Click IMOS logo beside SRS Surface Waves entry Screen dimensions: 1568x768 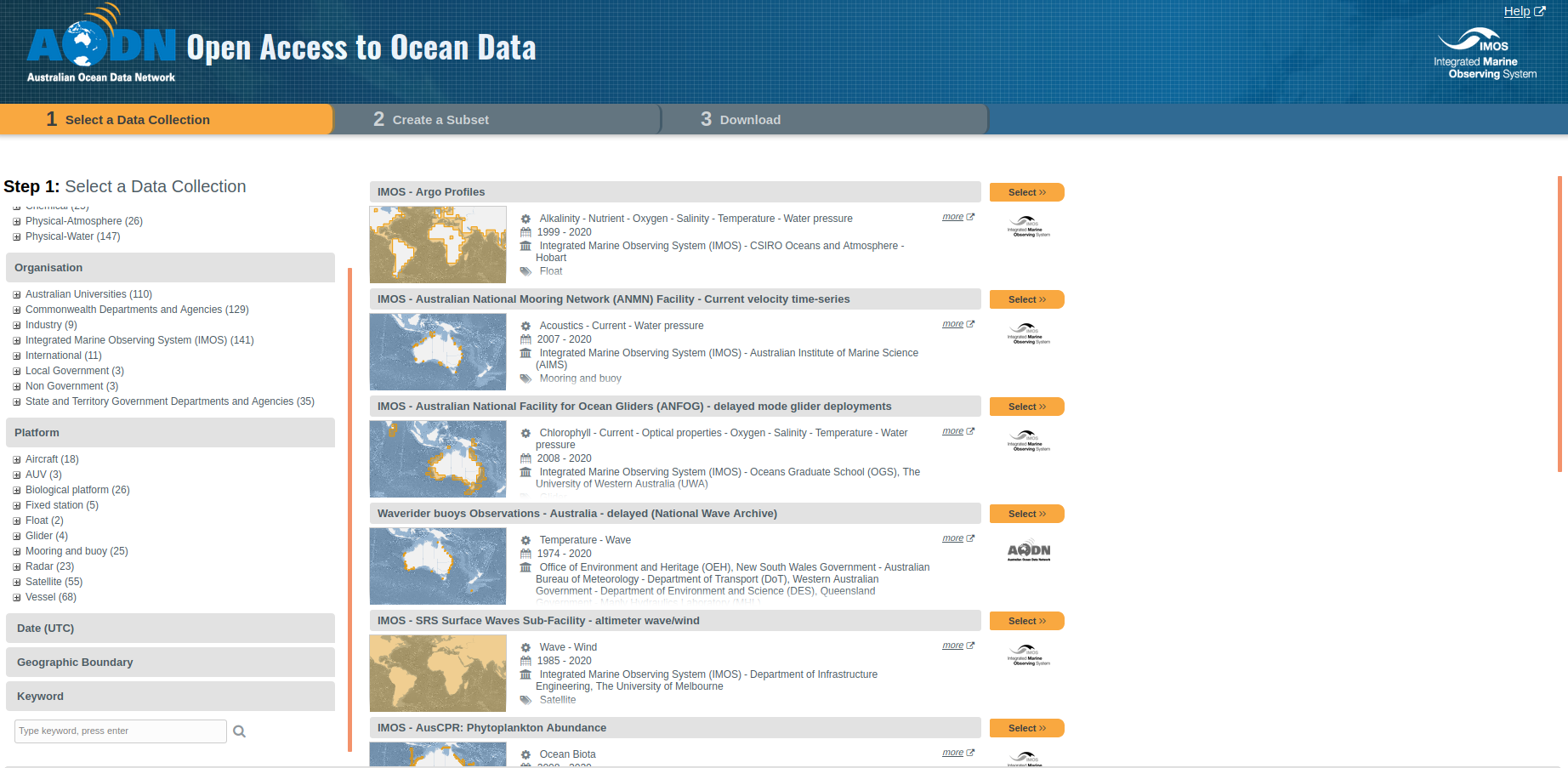1028,656
